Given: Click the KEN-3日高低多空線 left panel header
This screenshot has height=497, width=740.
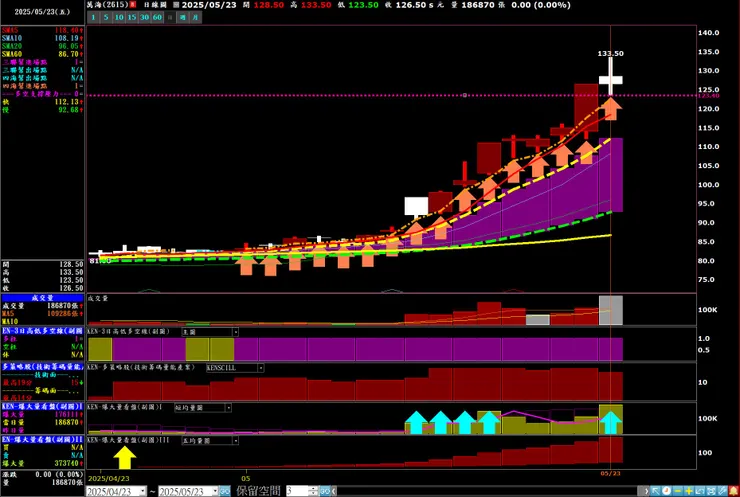Looking at the screenshot, I should tap(42, 331).
